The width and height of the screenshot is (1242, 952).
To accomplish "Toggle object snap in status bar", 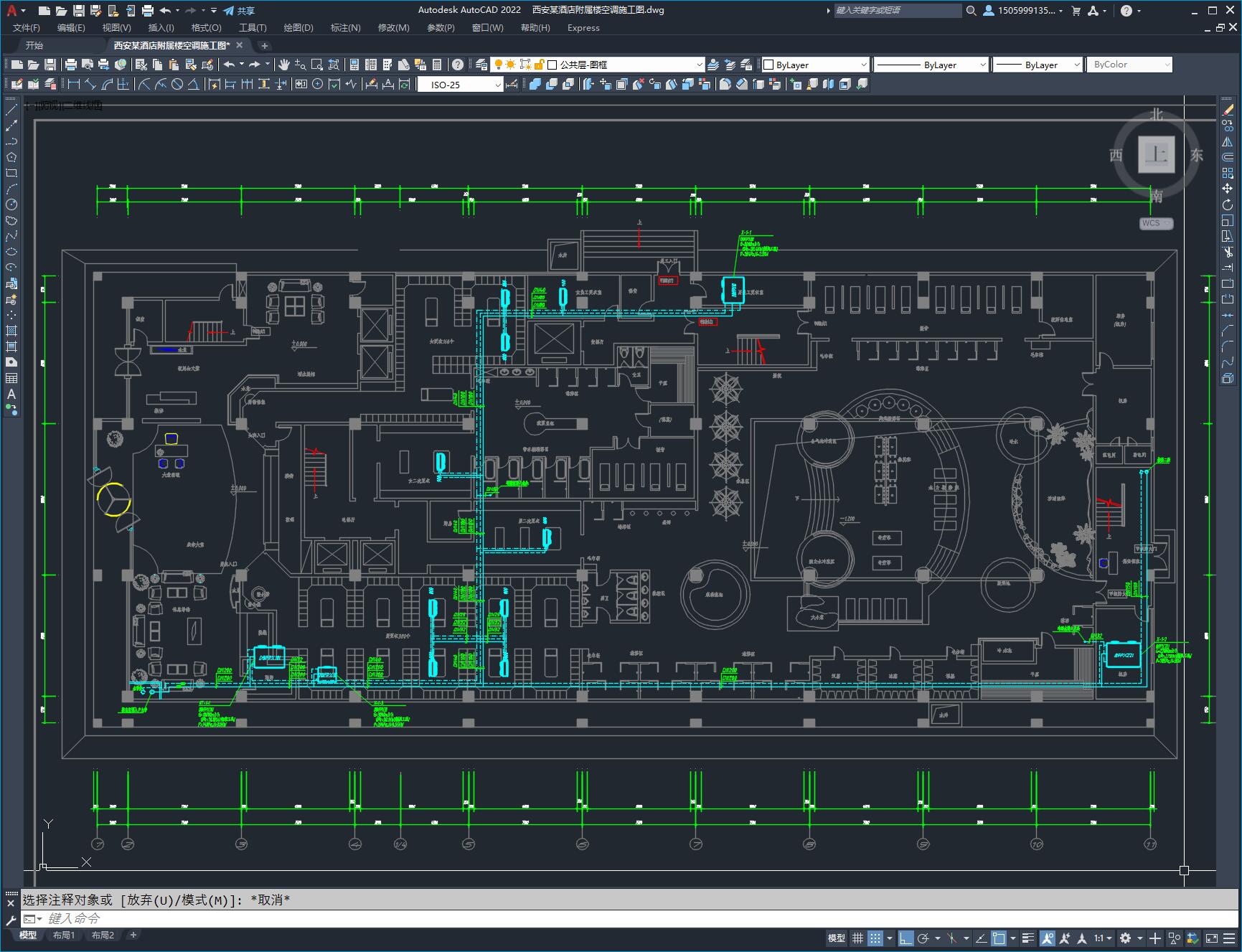I will point(998,938).
